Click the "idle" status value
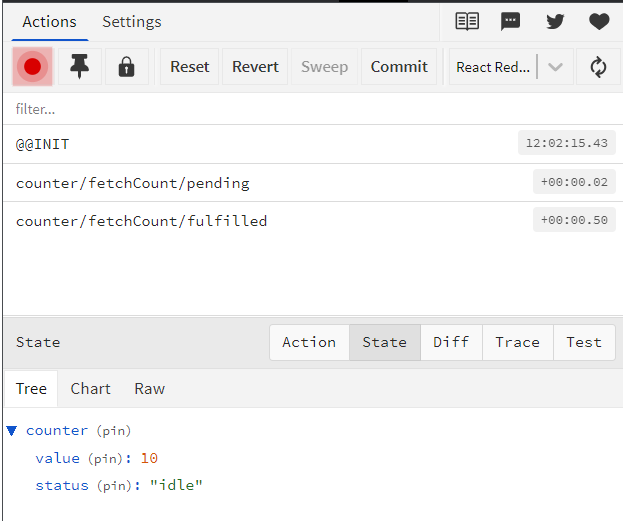 pyautogui.click(x=176, y=485)
